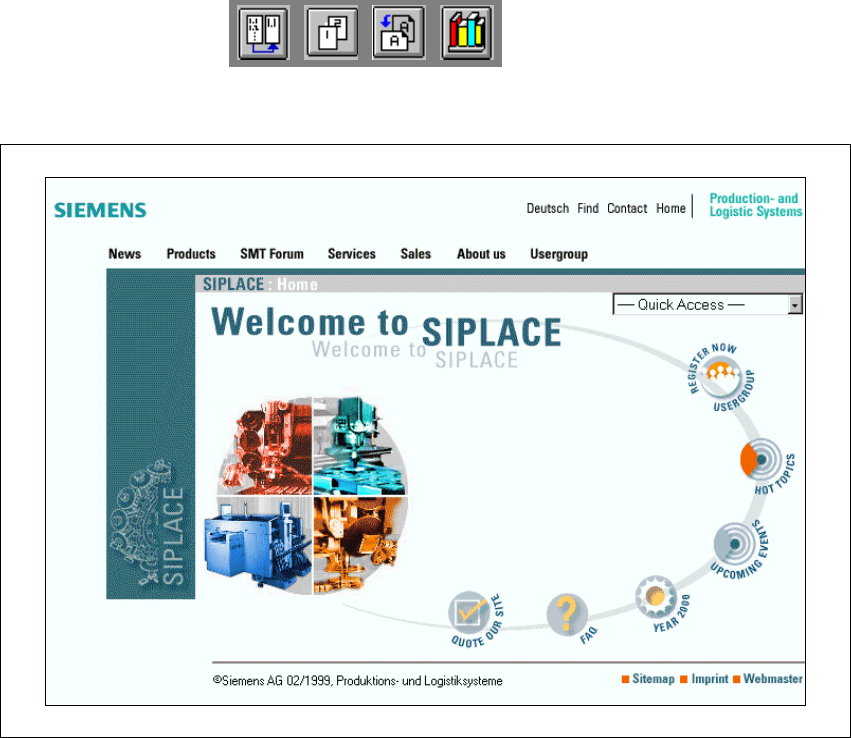
Task: Open the Products menu
Action: (191, 254)
